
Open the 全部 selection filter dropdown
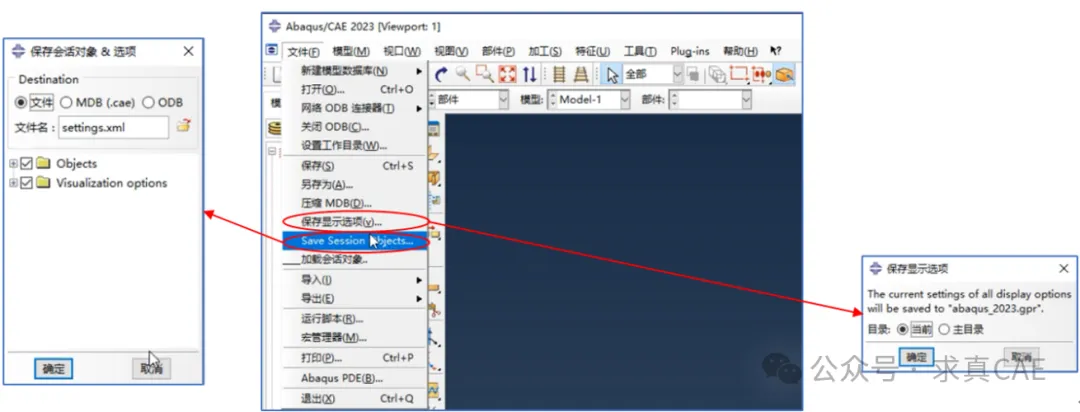pos(677,74)
